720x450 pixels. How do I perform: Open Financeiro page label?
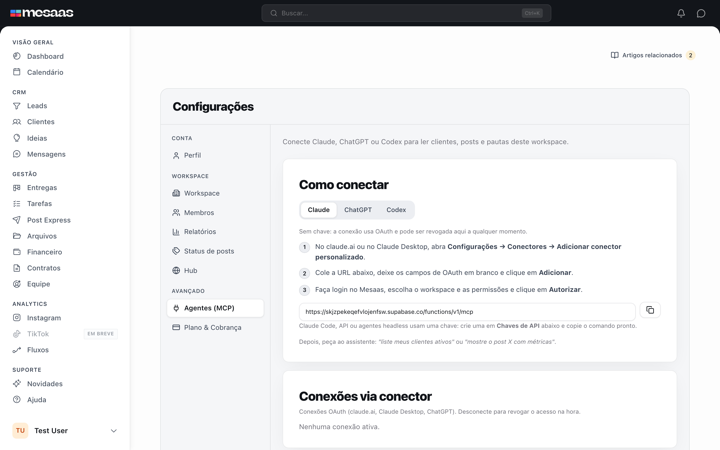(45, 252)
